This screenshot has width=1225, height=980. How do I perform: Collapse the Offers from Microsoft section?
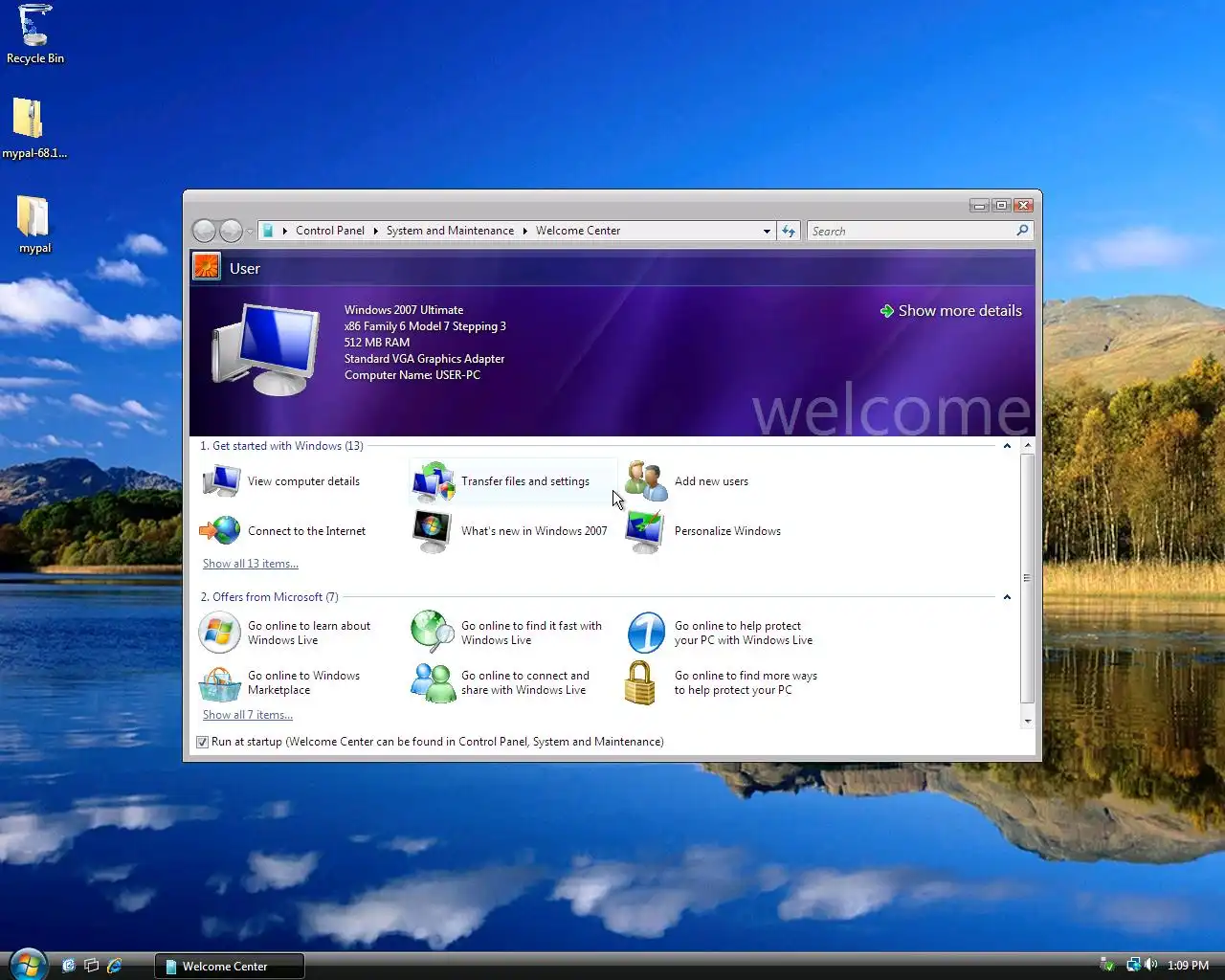point(1007,597)
